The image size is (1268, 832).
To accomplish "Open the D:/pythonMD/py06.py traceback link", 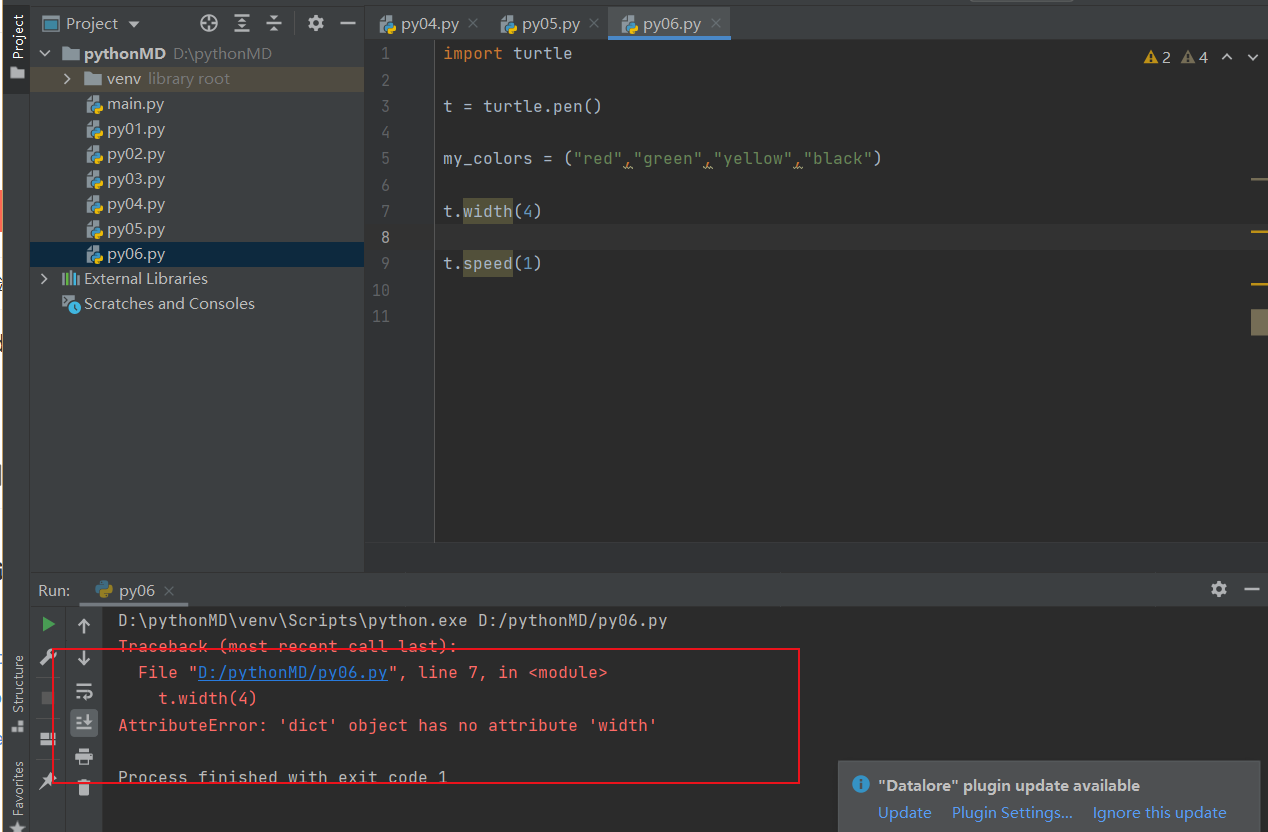I will tap(292, 673).
